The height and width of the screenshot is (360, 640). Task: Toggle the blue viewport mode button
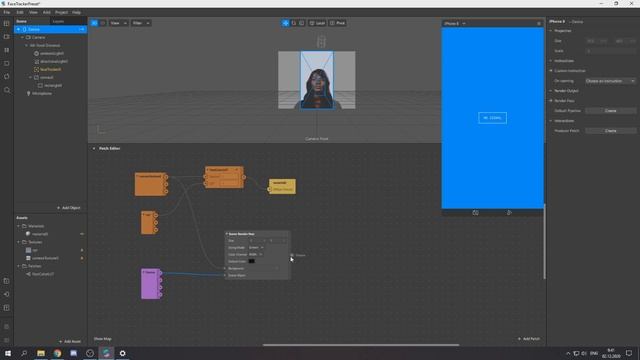94,23
